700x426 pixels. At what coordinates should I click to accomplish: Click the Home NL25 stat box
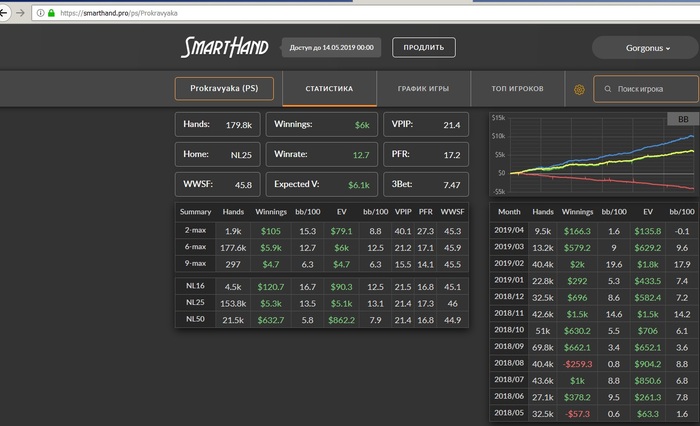click(217, 155)
